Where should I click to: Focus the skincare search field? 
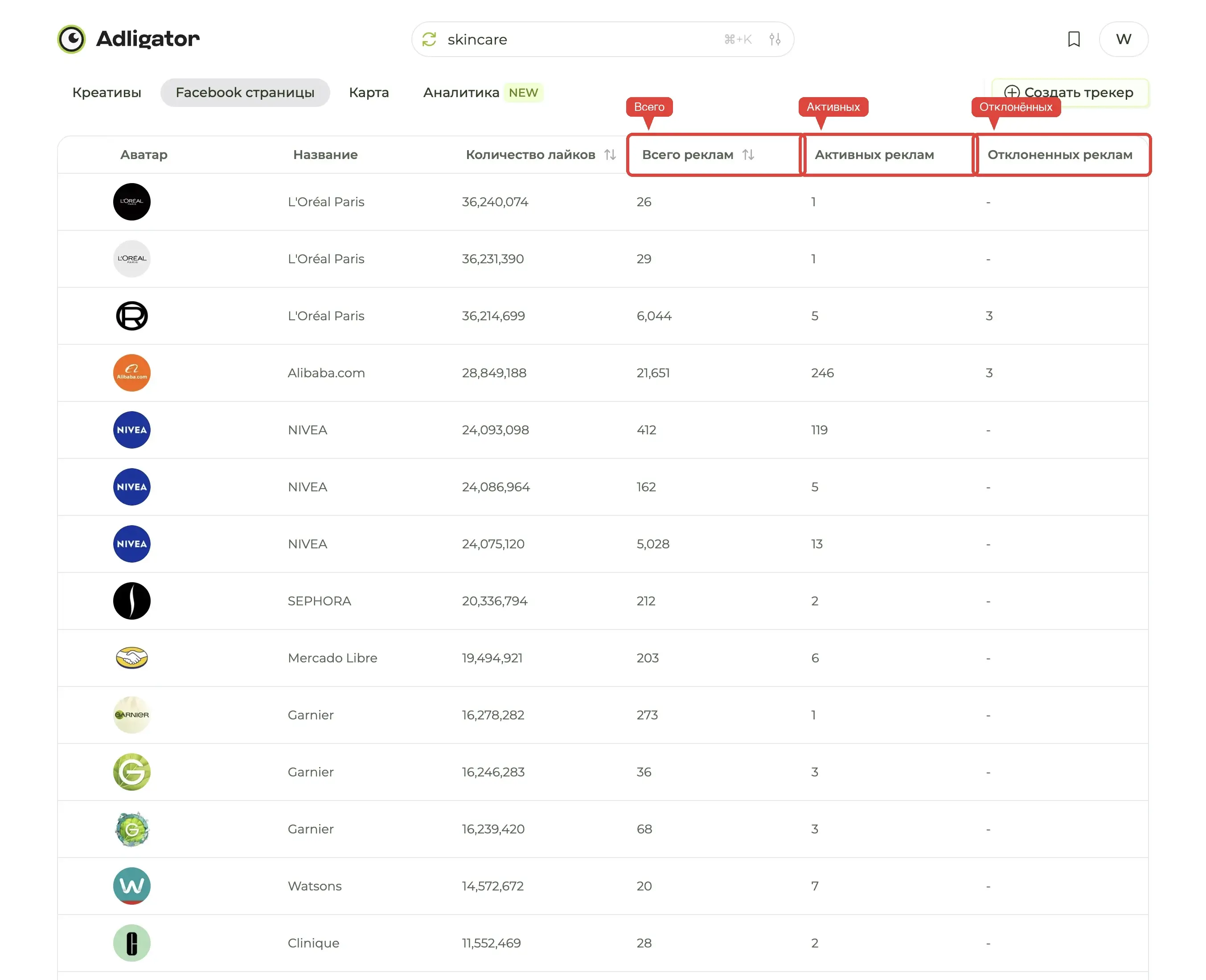click(x=603, y=40)
